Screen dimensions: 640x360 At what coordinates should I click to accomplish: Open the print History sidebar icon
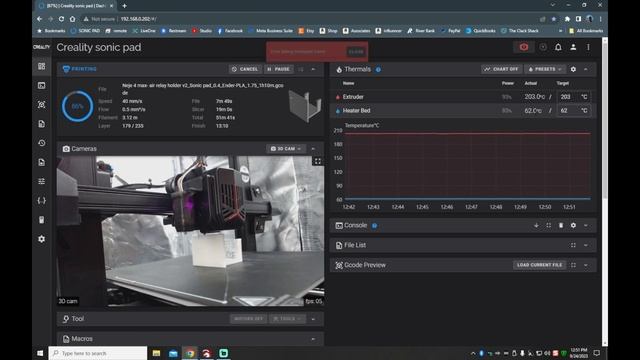42,143
